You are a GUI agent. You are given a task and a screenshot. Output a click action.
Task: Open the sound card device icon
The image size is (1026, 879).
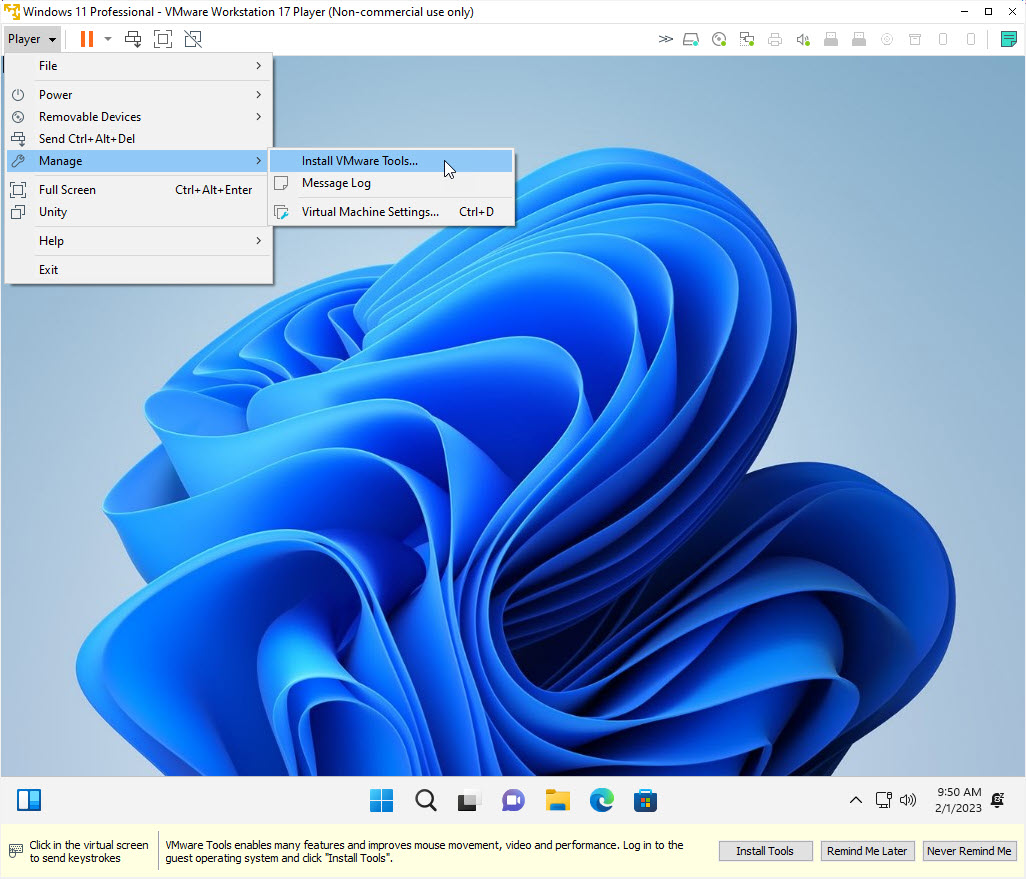click(803, 39)
